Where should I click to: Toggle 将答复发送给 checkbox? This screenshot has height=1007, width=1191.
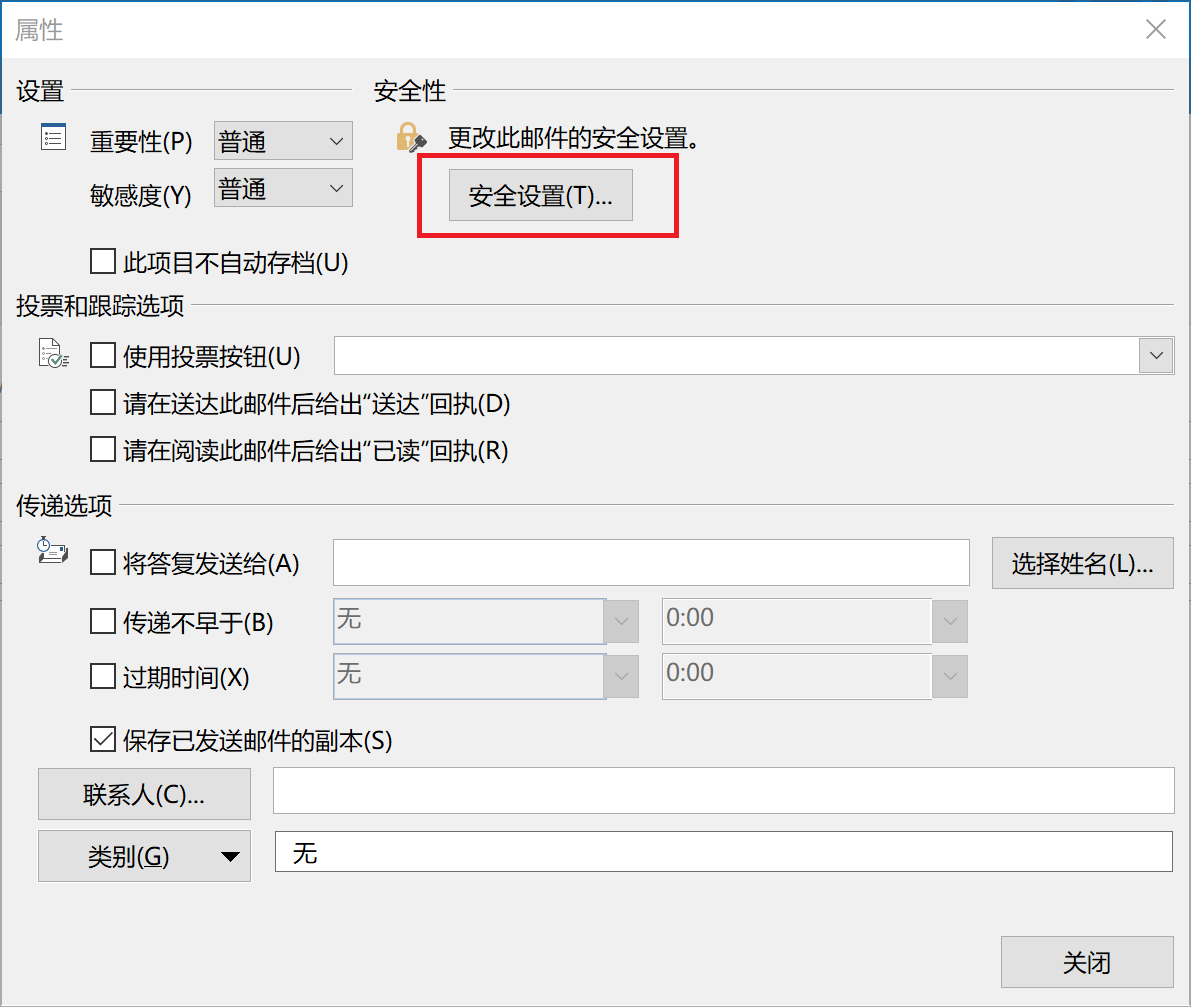point(103,563)
